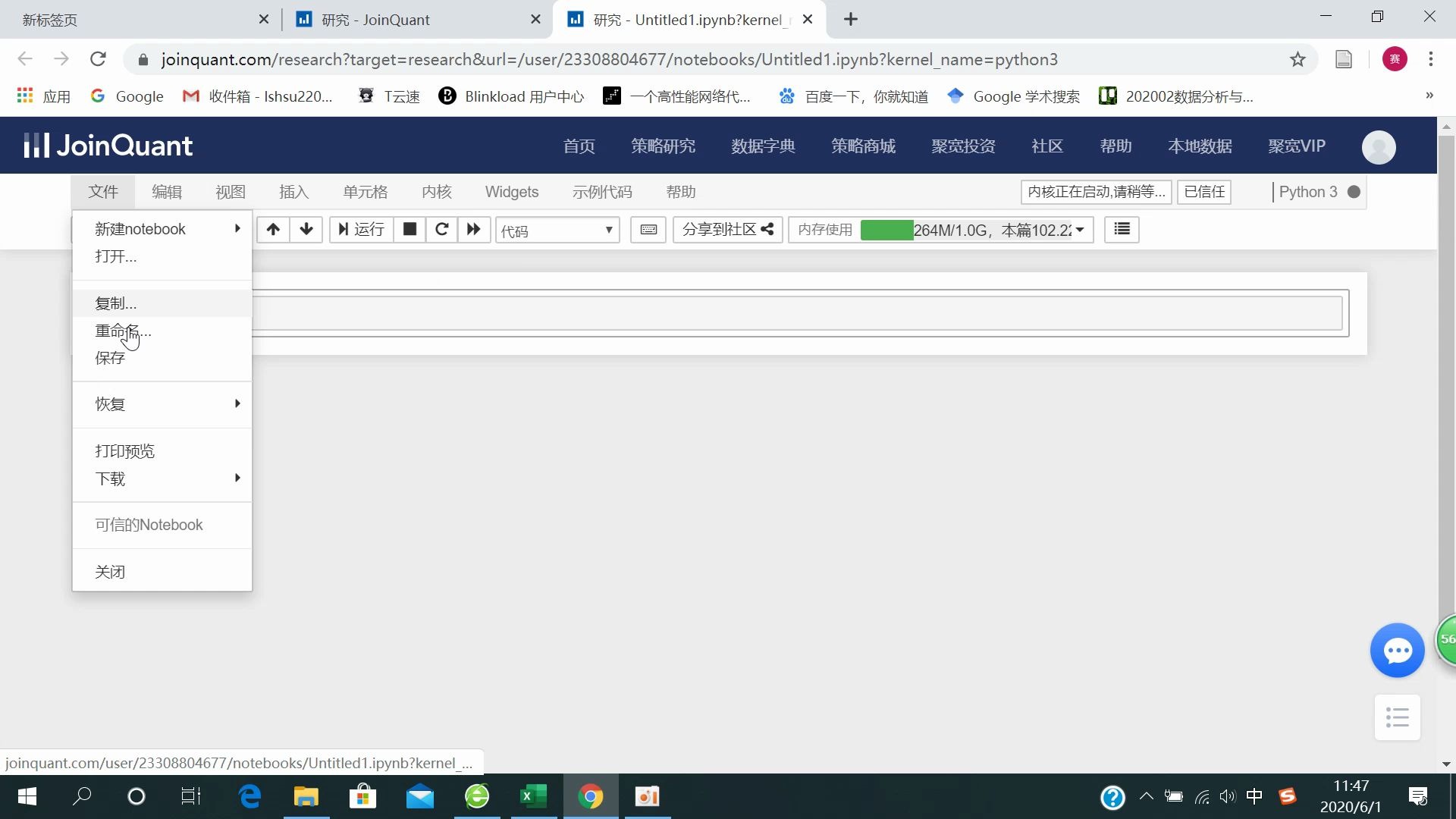Screen dimensions: 1456x819
Task: Toggle the 已信任 trusted notebook status
Action: [x=1203, y=192]
